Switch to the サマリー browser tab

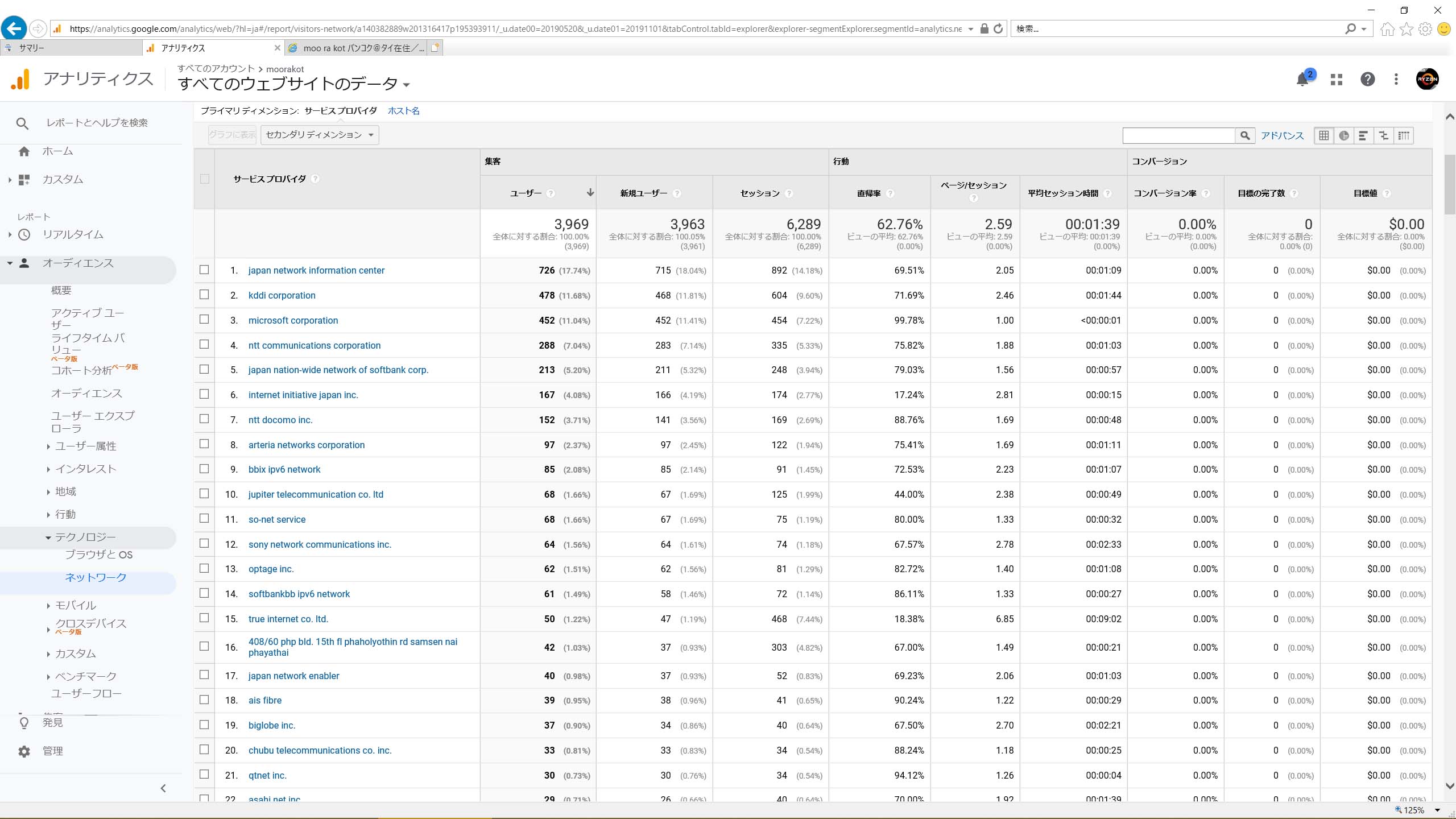point(71,48)
